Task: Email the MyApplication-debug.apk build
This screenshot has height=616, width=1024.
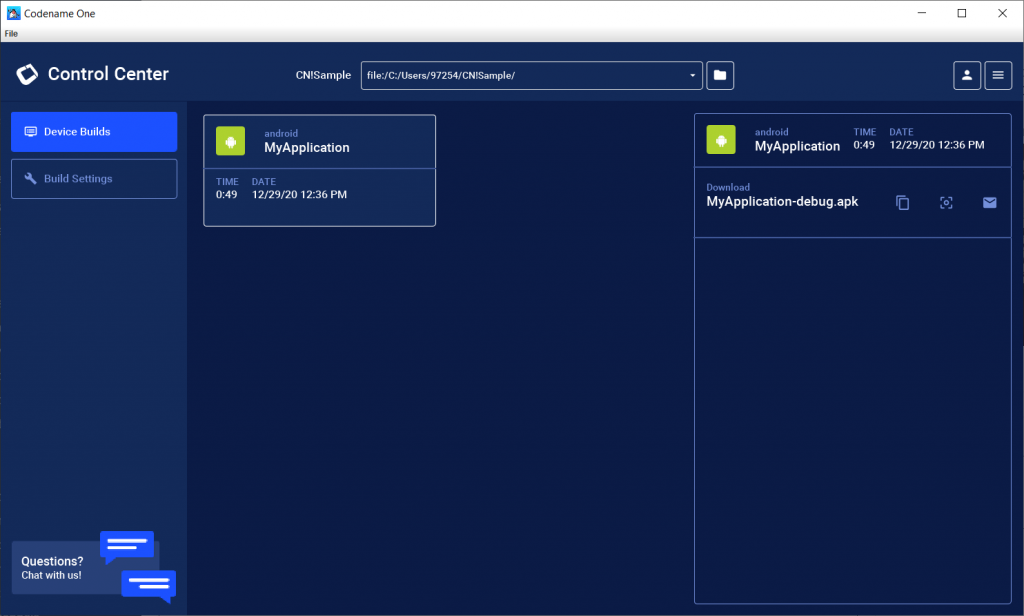Action: [989, 202]
